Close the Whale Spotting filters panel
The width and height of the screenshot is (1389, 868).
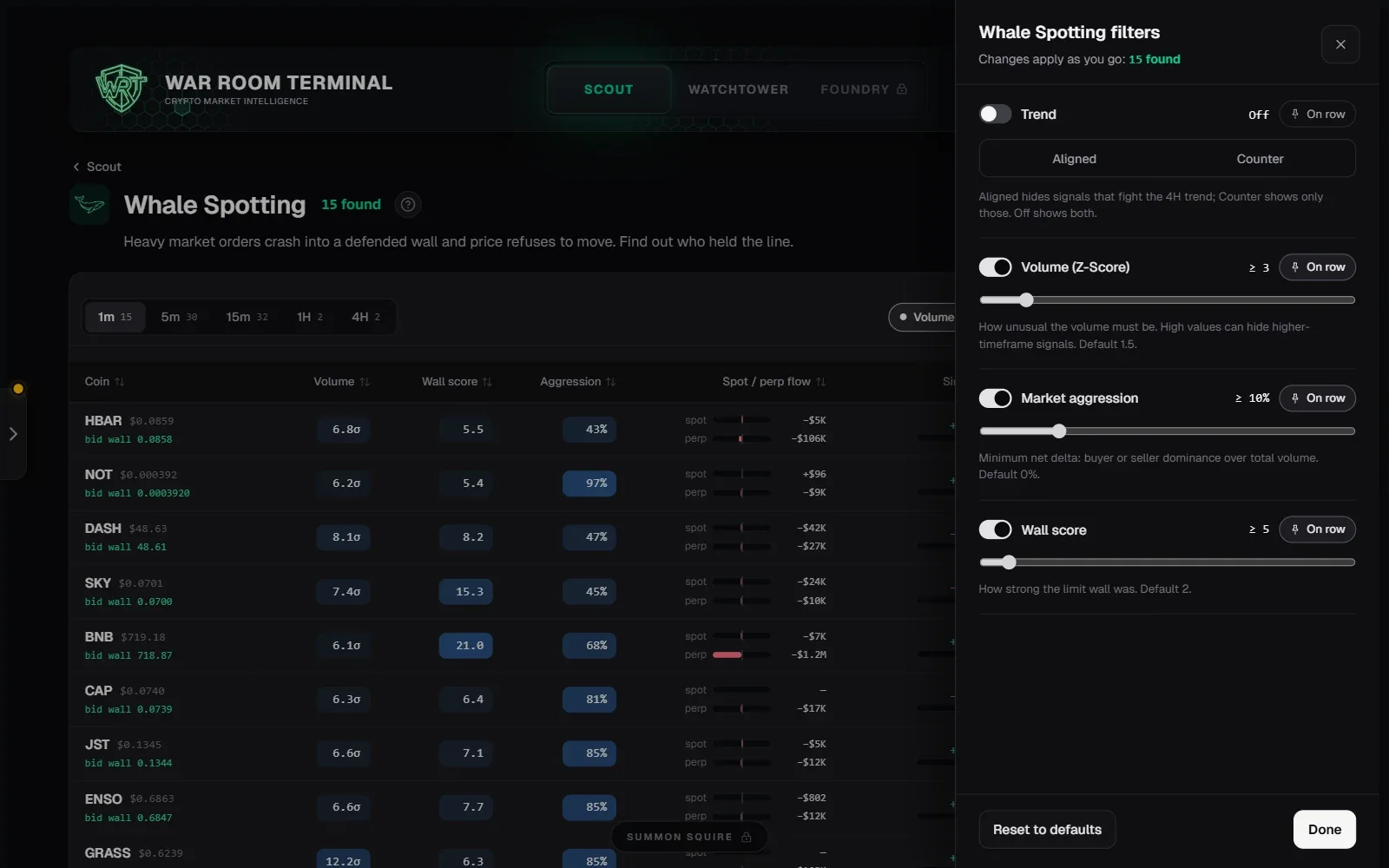tap(1340, 44)
